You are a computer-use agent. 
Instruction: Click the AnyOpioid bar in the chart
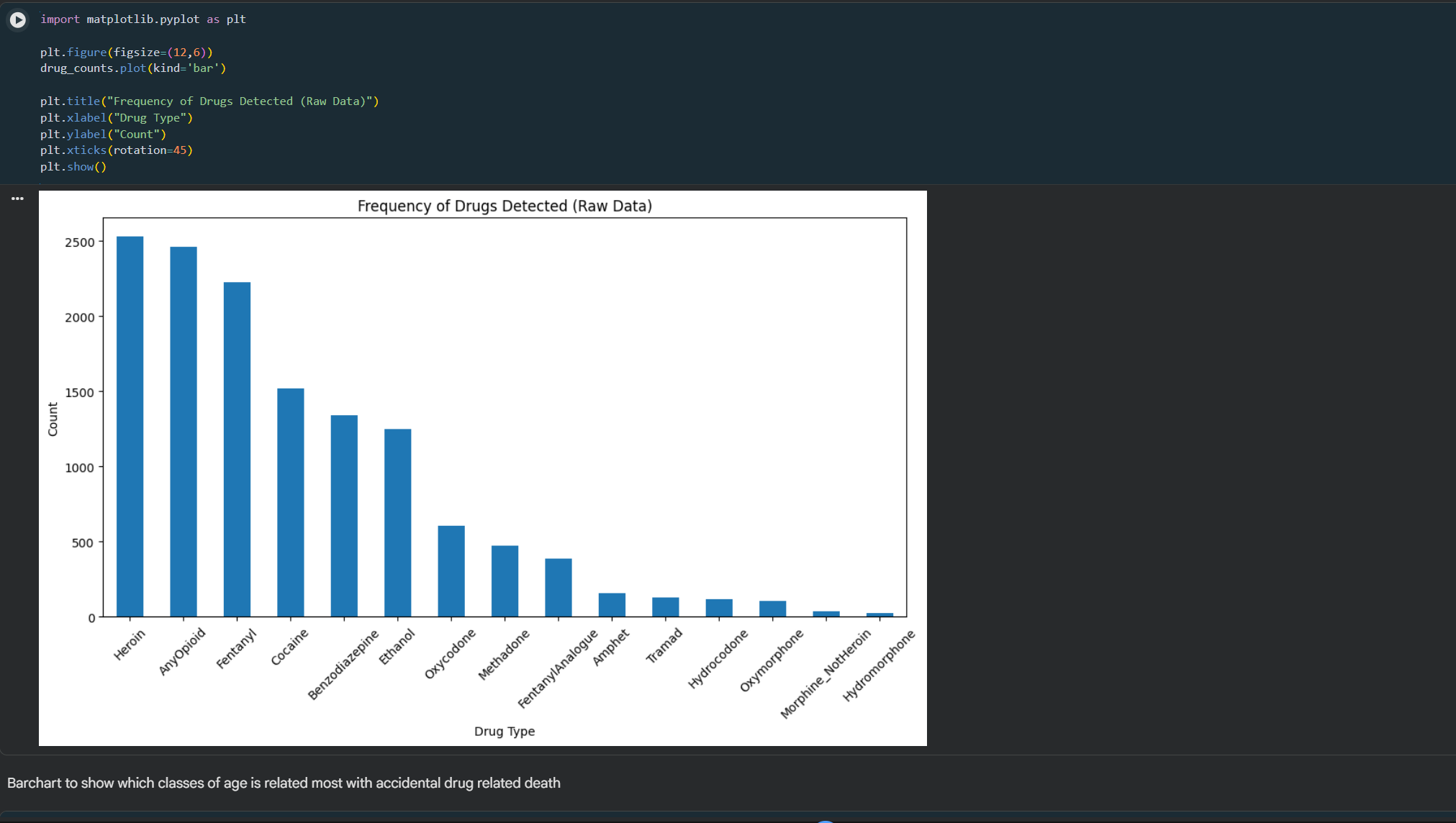184,432
